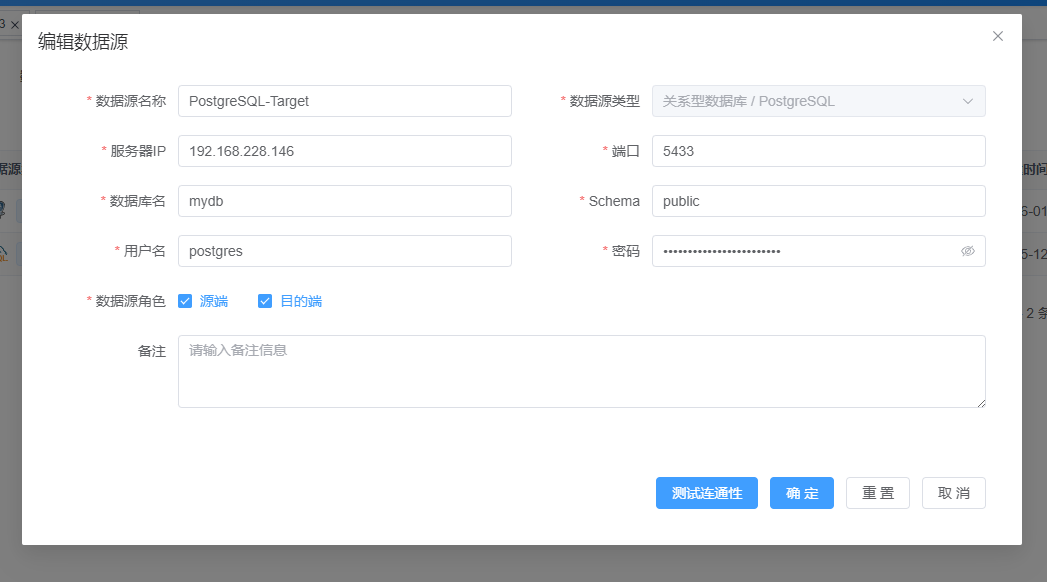Toggle password visibility with the eye icon
This screenshot has width=1047, height=582.
pyautogui.click(x=967, y=251)
